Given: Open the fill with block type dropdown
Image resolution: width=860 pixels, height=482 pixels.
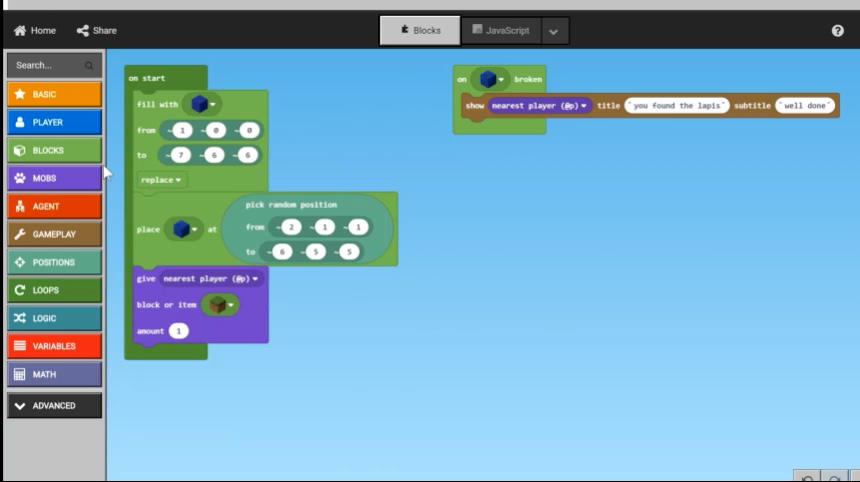Looking at the screenshot, I should (x=212, y=103).
